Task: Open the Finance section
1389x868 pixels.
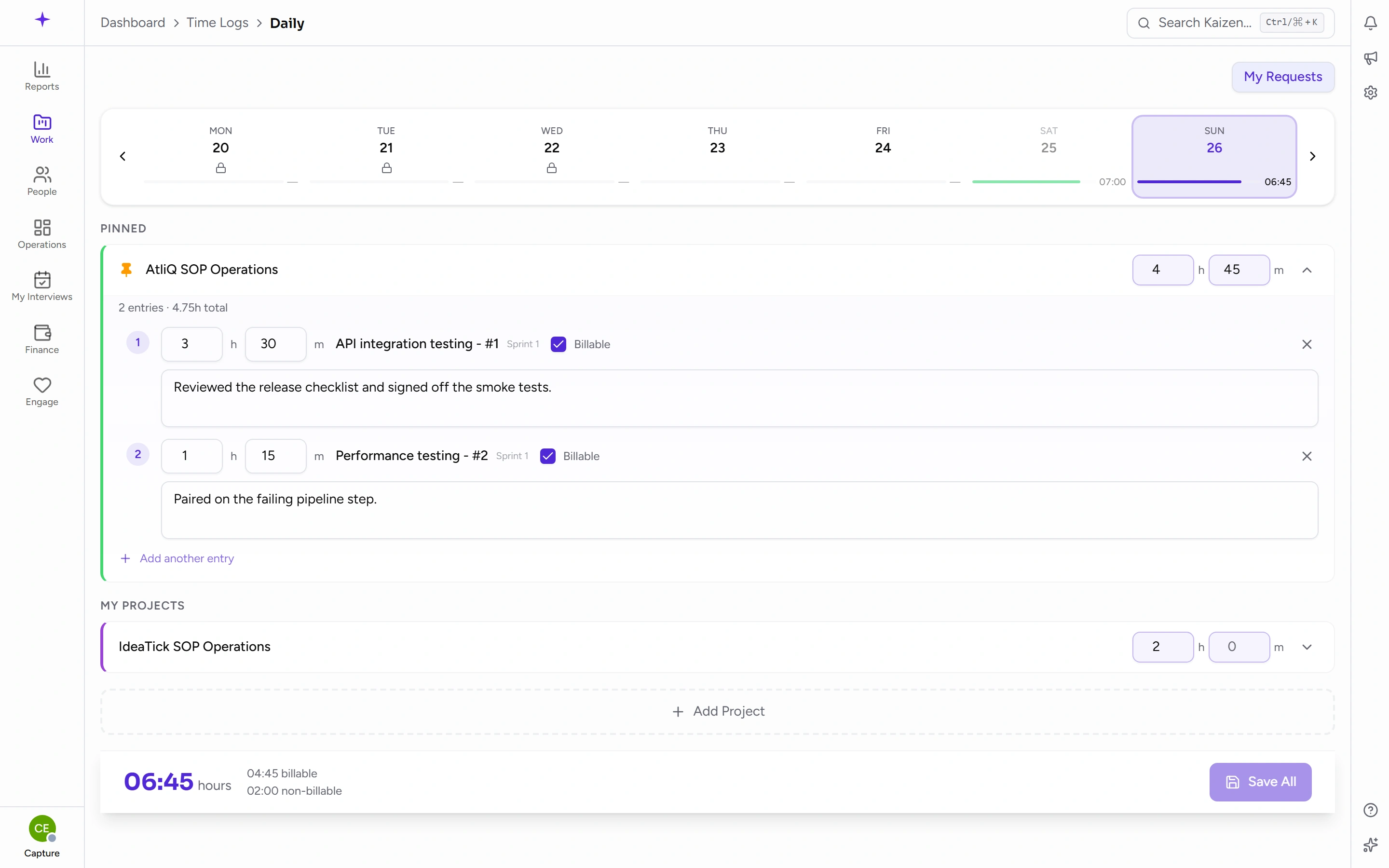Action: (42, 339)
